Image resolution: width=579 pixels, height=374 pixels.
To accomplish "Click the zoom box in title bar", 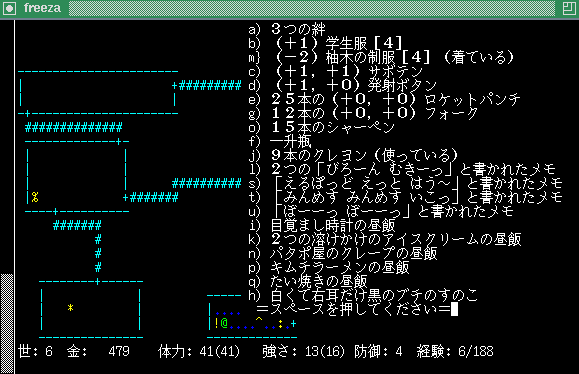I will point(569,8).
